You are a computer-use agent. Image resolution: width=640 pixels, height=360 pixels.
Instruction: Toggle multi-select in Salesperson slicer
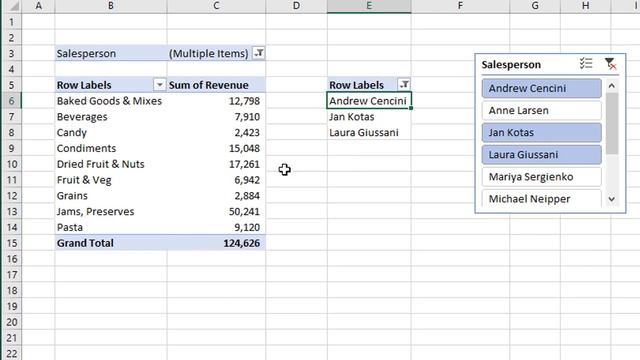pyautogui.click(x=586, y=64)
